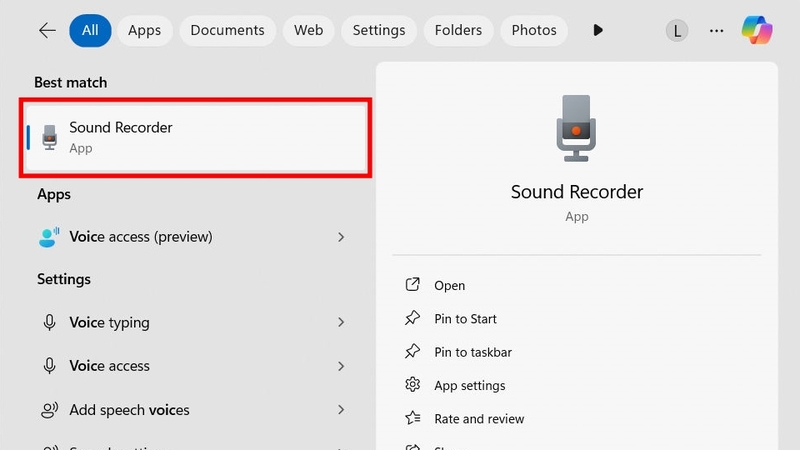Click the Open icon in the details pane
Screen dimensions: 800x450
tap(412, 285)
